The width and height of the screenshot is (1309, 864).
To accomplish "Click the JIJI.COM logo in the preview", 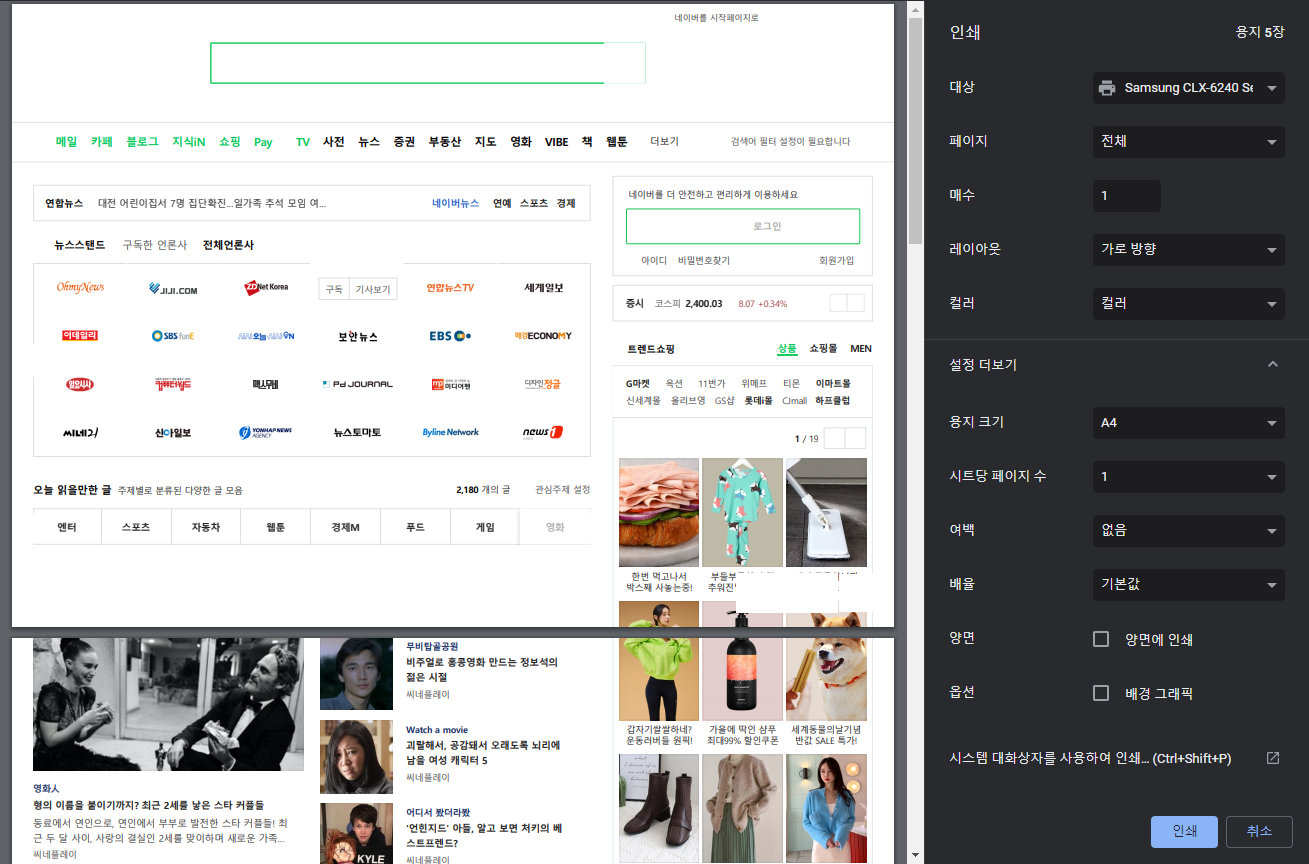I will (x=173, y=290).
